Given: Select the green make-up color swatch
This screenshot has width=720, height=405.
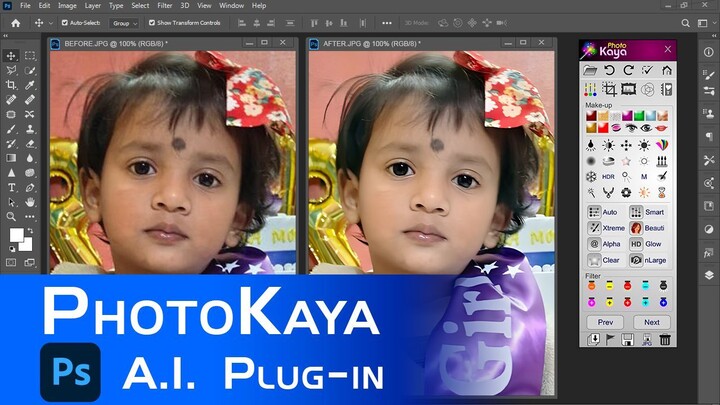Looking at the screenshot, I should click(x=639, y=116).
